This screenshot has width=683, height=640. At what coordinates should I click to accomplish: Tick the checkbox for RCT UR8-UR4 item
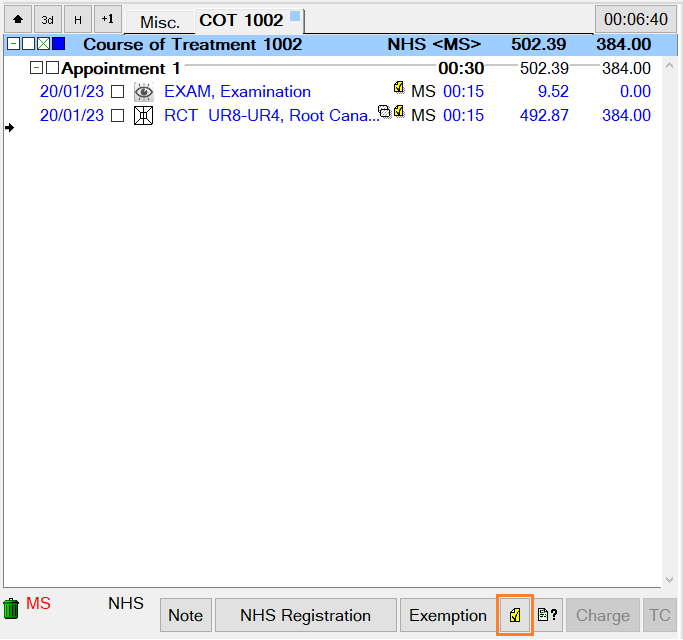point(118,116)
